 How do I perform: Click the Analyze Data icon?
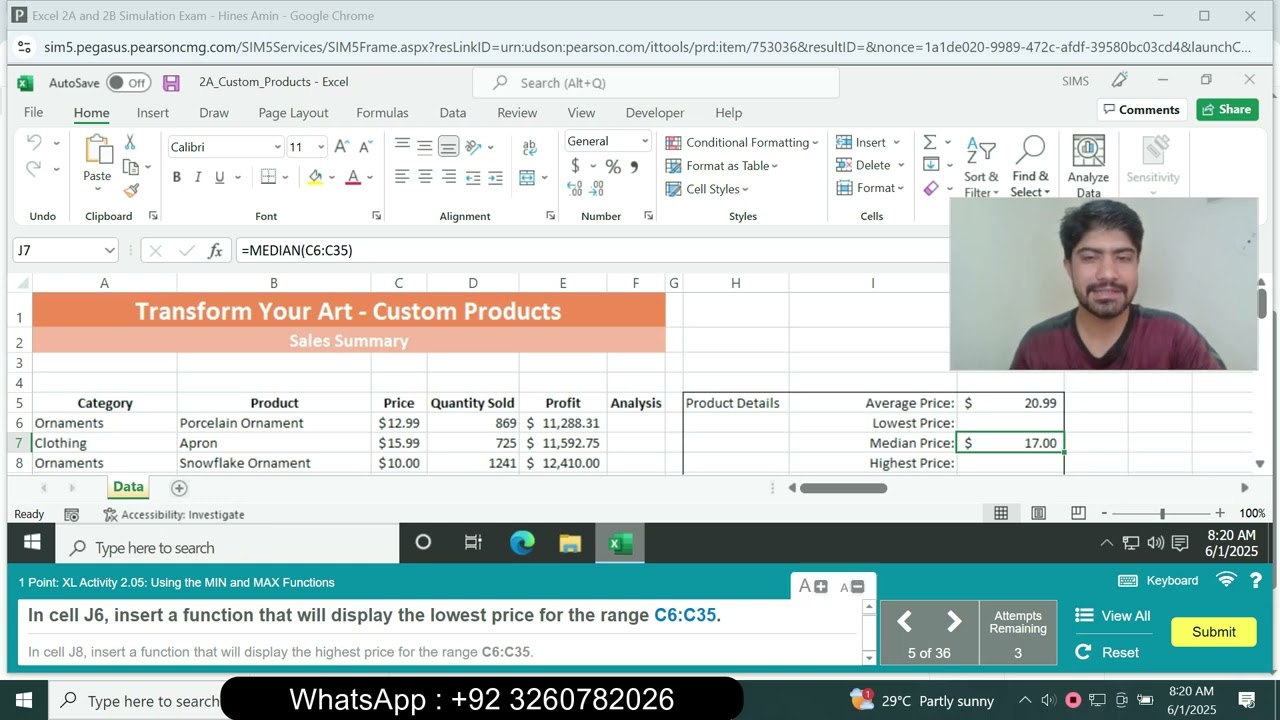(x=1088, y=166)
